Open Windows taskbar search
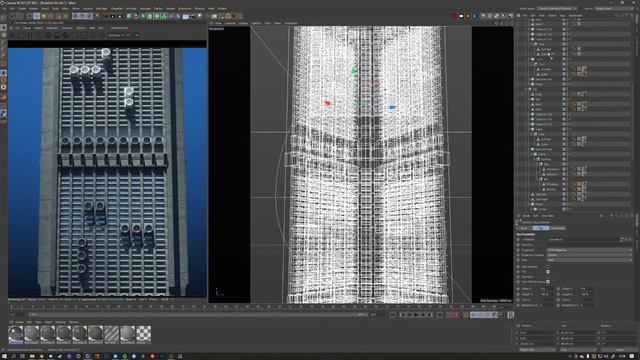 [x=13, y=356]
